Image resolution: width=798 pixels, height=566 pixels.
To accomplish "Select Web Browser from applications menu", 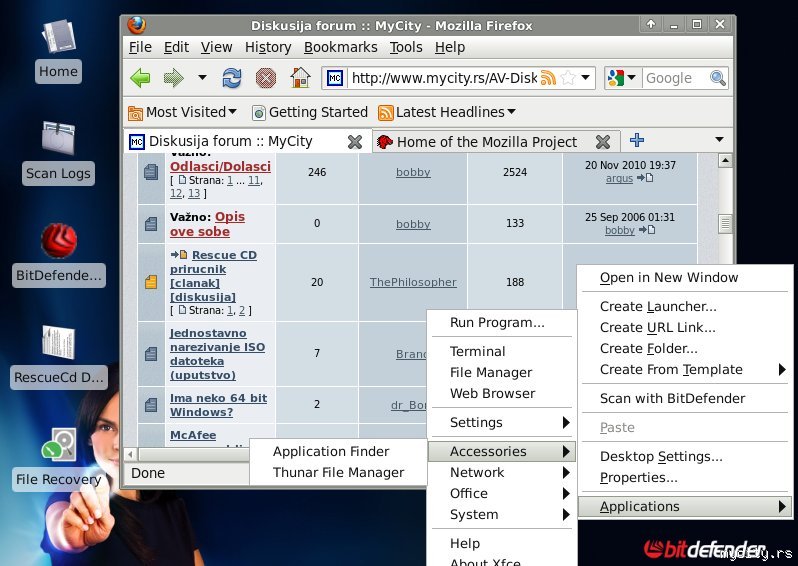I will [x=502, y=393].
